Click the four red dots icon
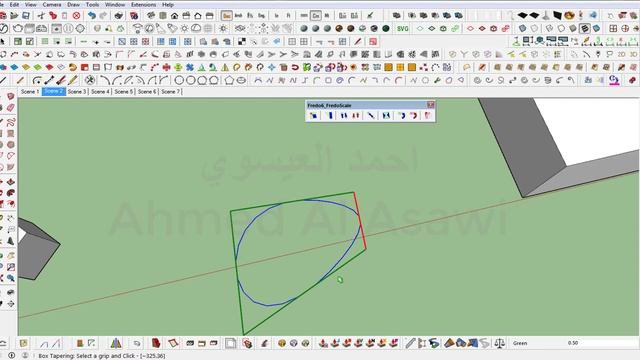The width and height of the screenshot is (640, 360). (x=424, y=67)
